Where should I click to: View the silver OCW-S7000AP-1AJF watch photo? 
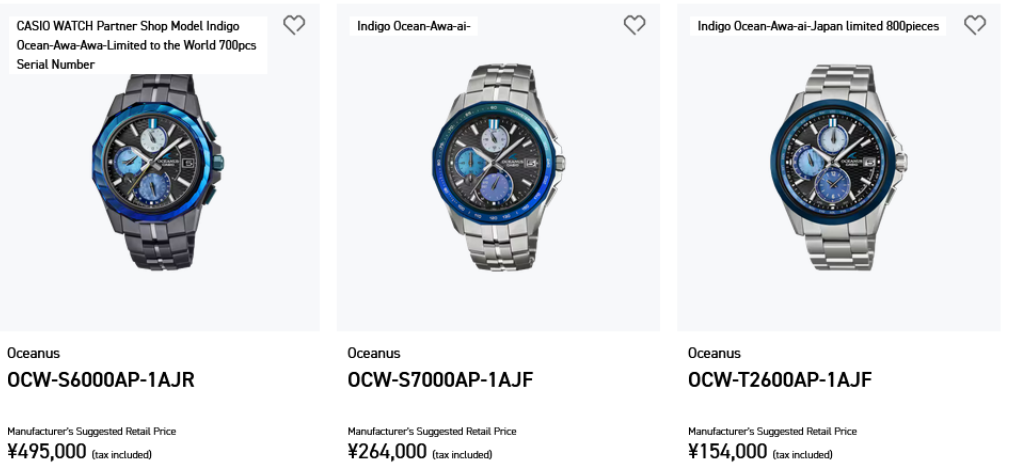tap(498, 165)
